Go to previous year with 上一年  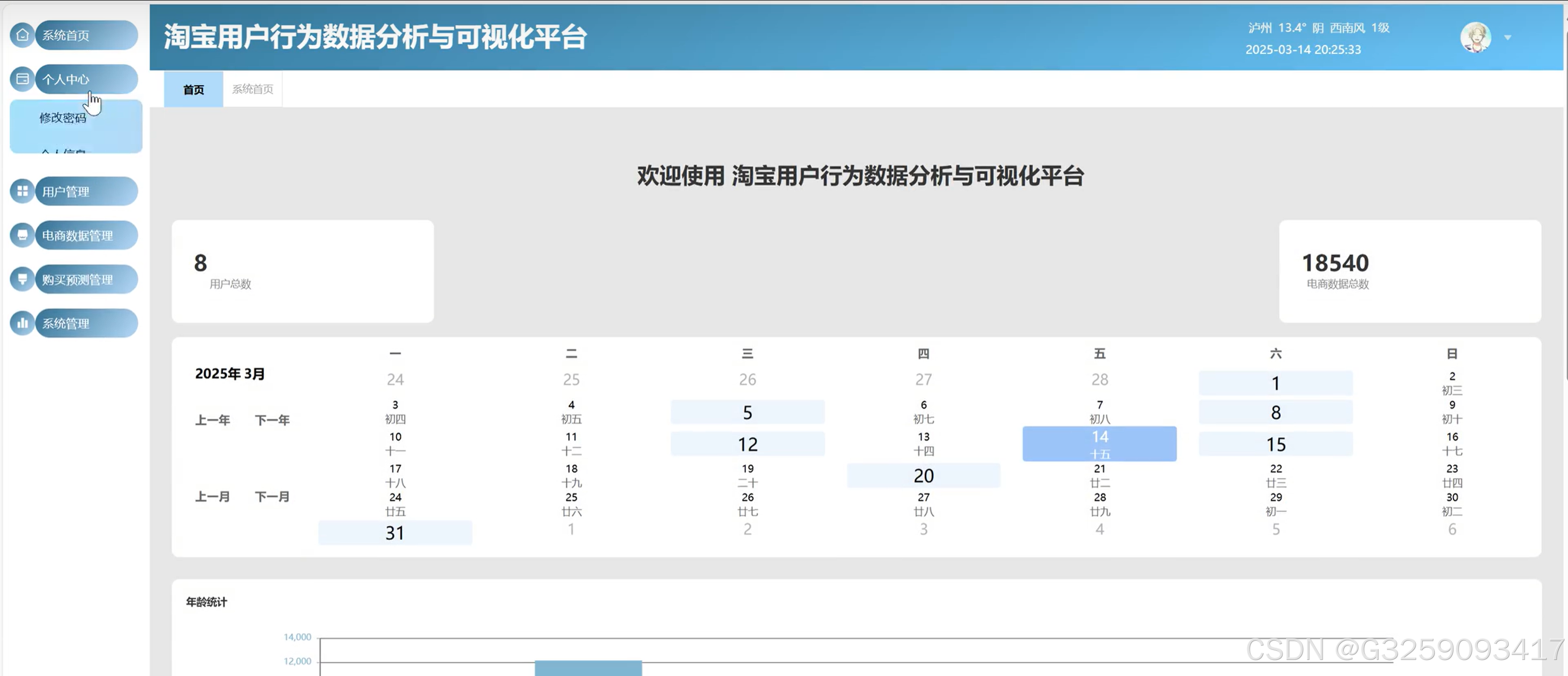point(213,420)
